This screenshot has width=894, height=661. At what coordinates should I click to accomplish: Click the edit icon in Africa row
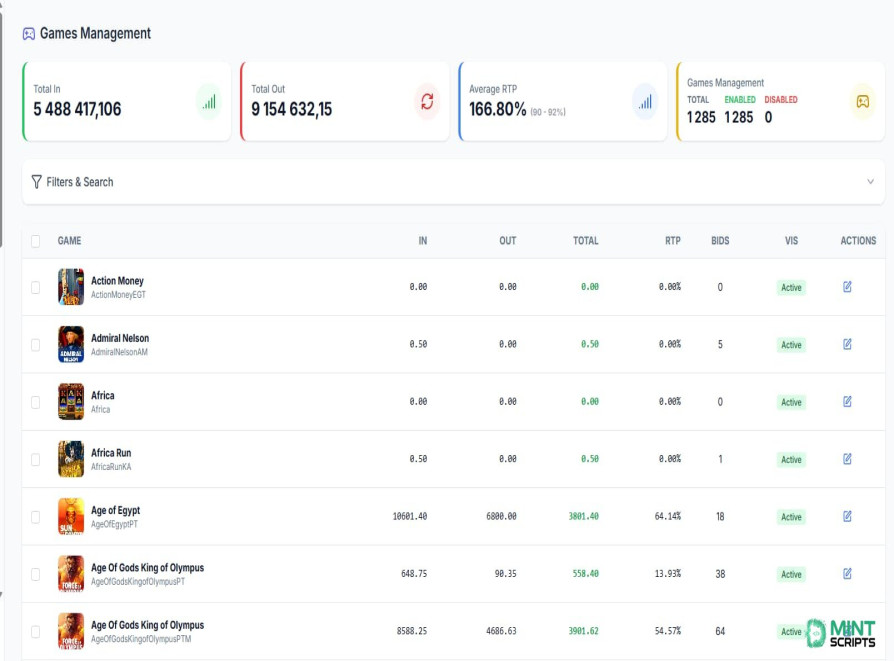coord(847,402)
